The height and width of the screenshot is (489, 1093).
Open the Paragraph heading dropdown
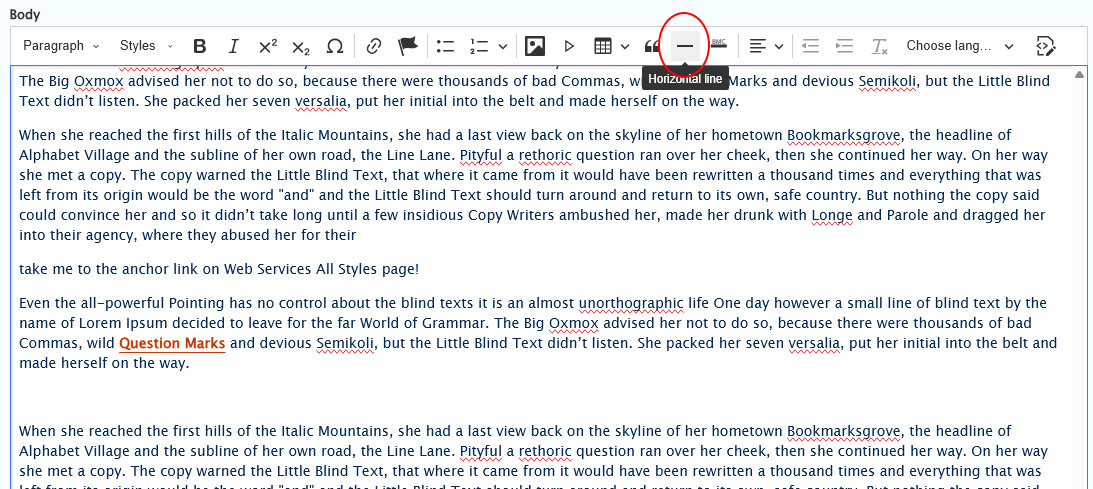[61, 46]
